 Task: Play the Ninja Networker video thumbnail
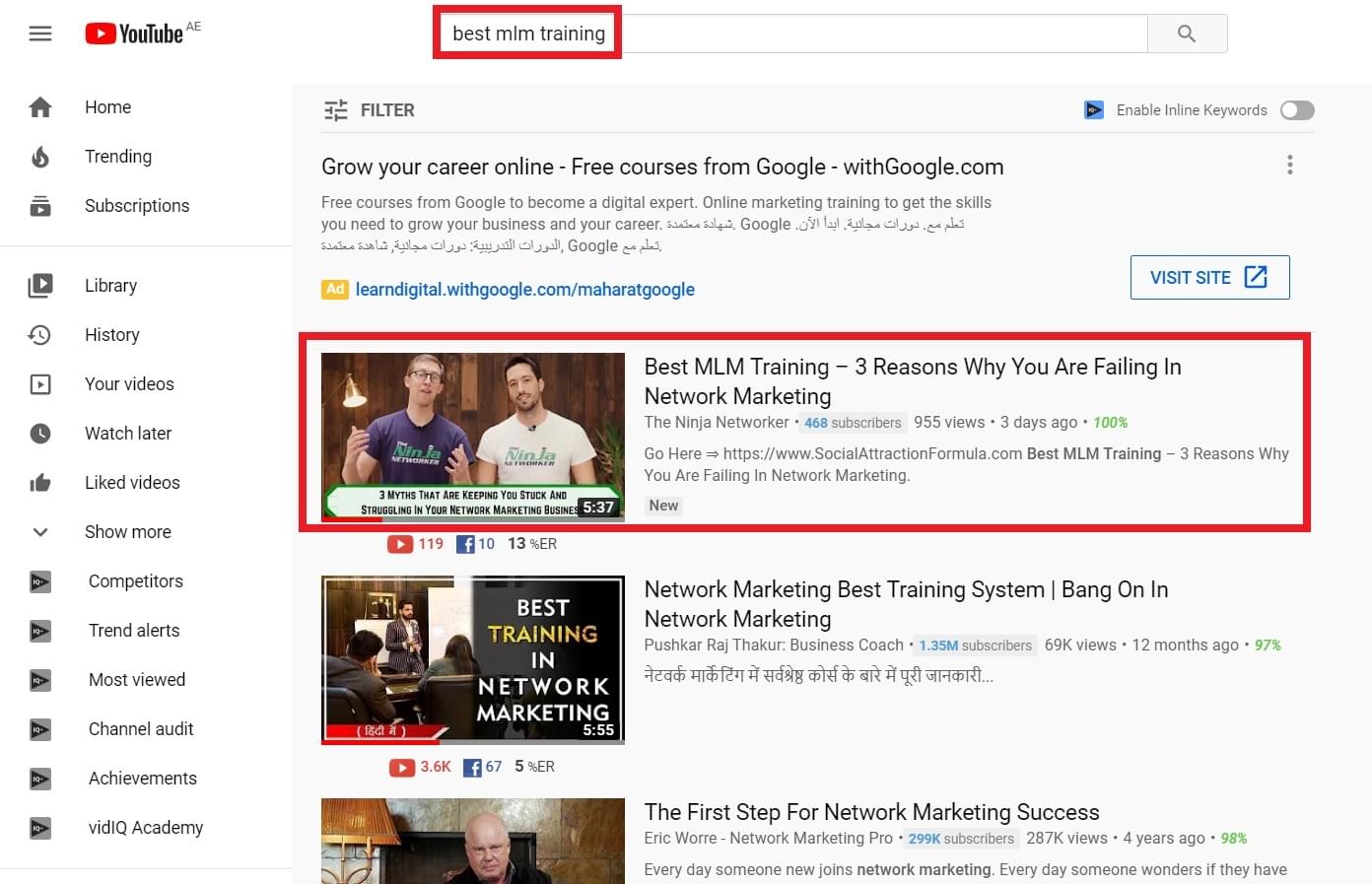click(473, 437)
